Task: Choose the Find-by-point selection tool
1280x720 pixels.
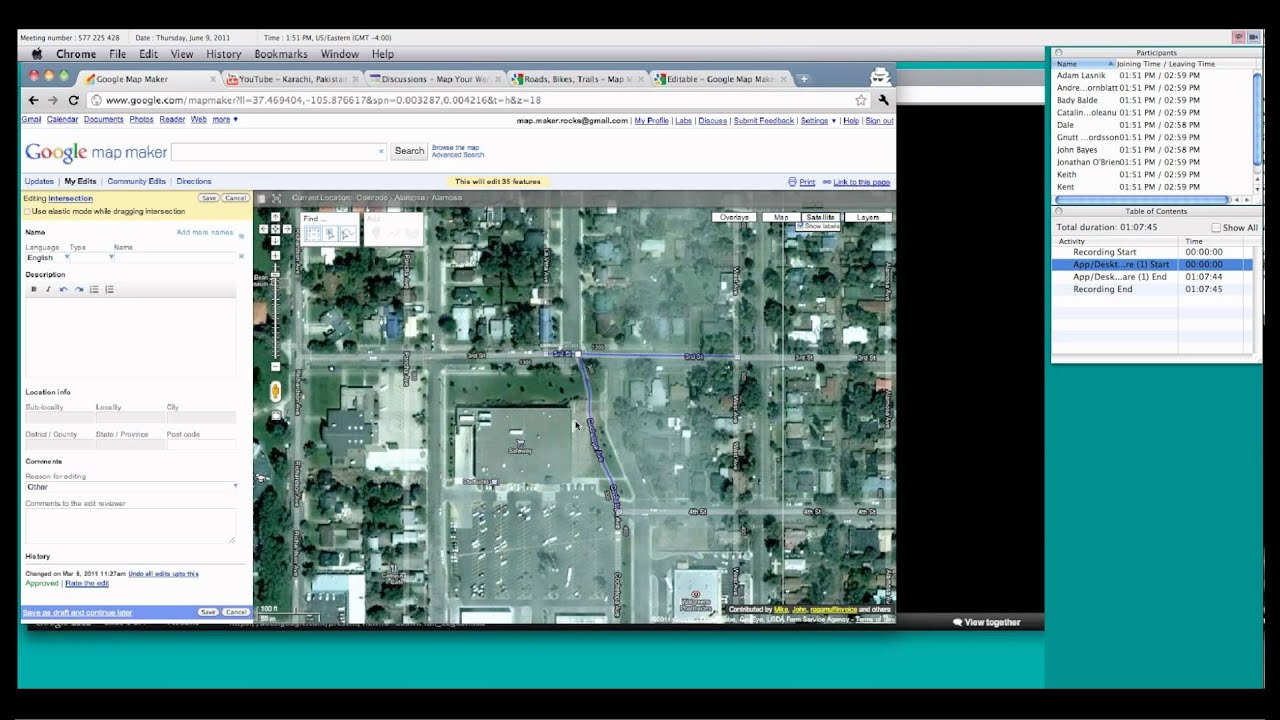Action: pyautogui.click(x=330, y=234)
